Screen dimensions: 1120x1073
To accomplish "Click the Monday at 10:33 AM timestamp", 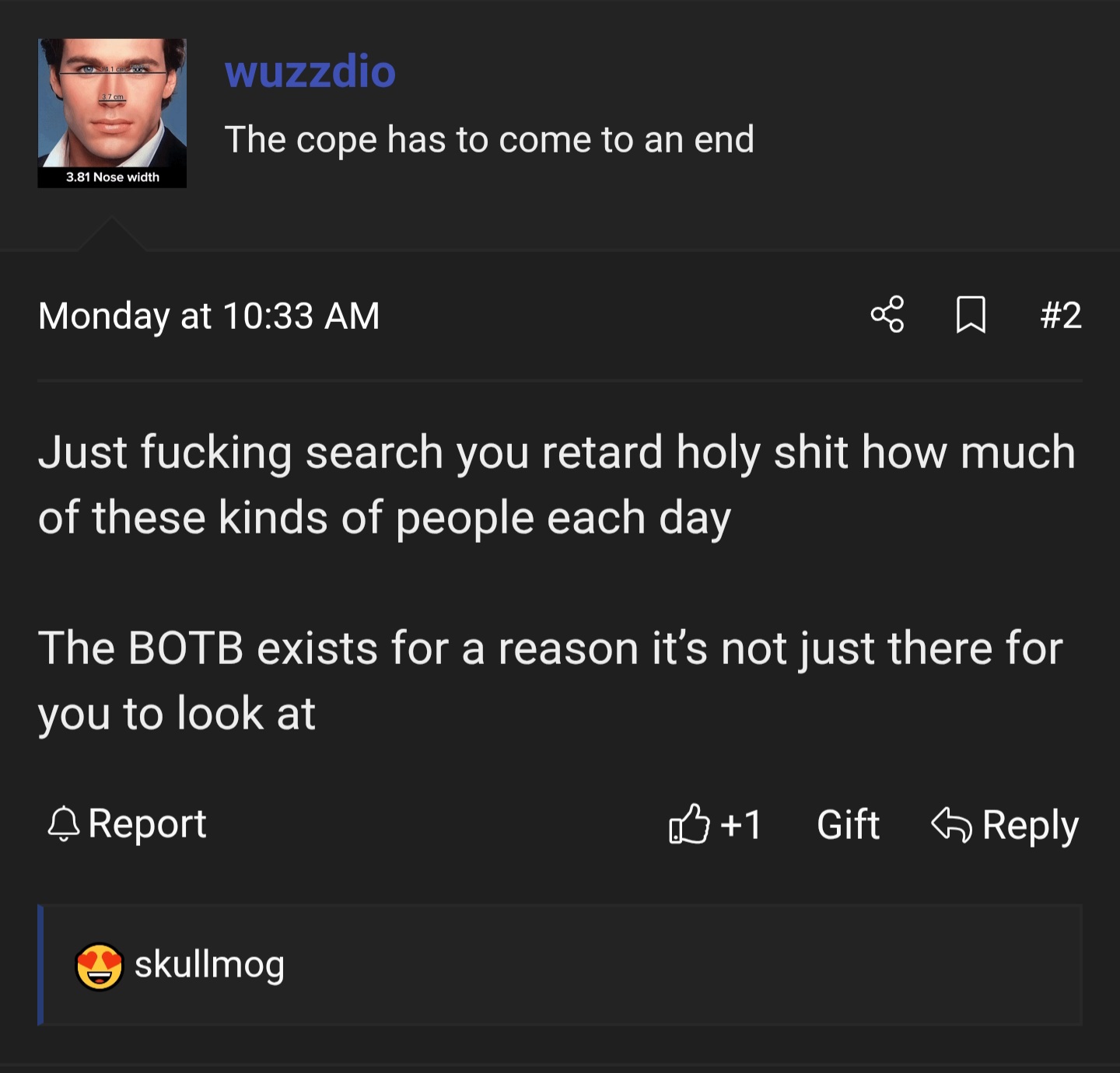I will pyautogui.click(x=208, y=316).
